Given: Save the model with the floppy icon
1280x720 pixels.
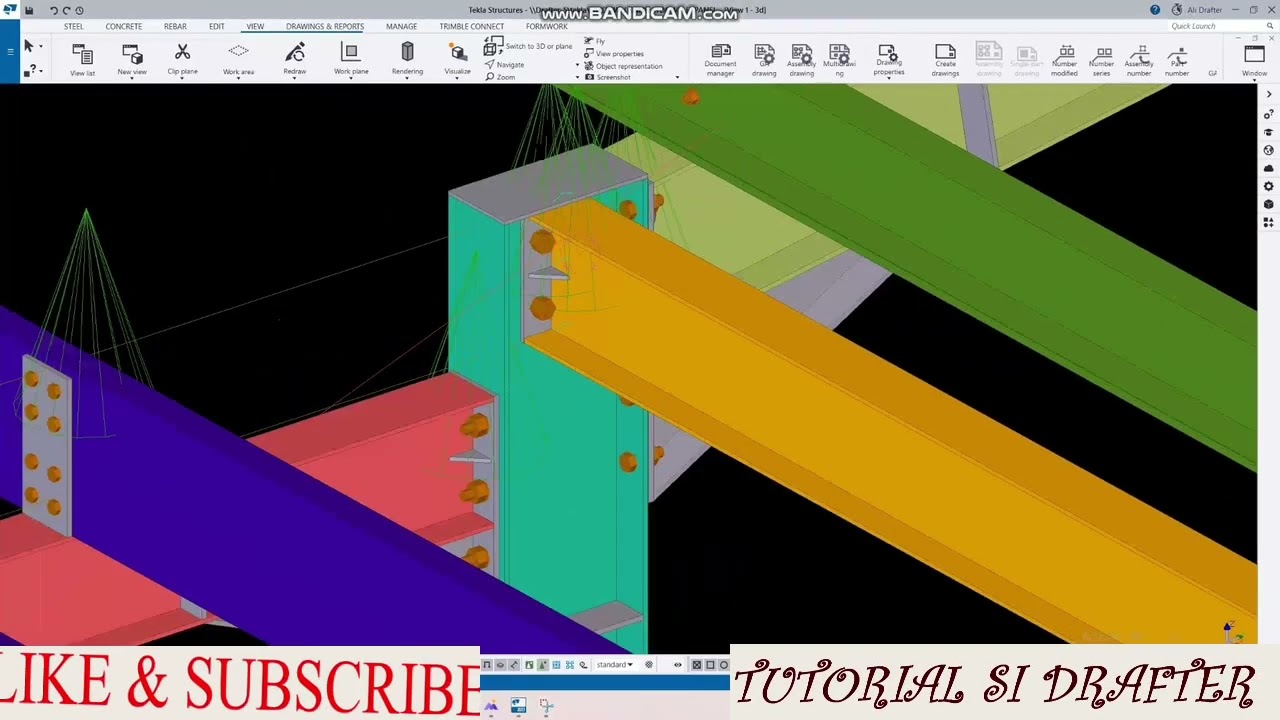Looking at the screenshot, I should (x=29, y=10).
